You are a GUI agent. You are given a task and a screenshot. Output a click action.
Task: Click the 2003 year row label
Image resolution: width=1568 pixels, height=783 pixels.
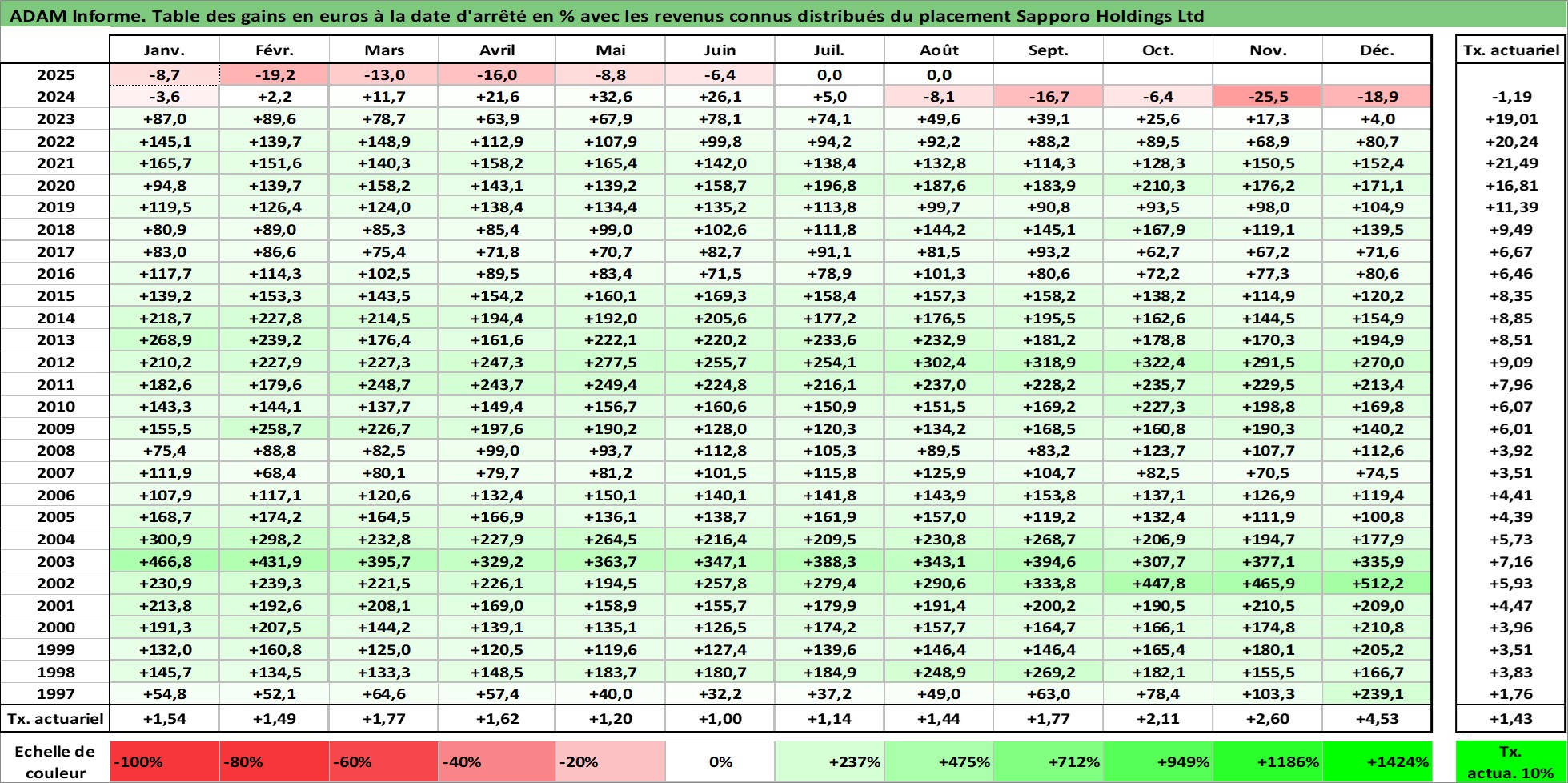click(55, 562)
